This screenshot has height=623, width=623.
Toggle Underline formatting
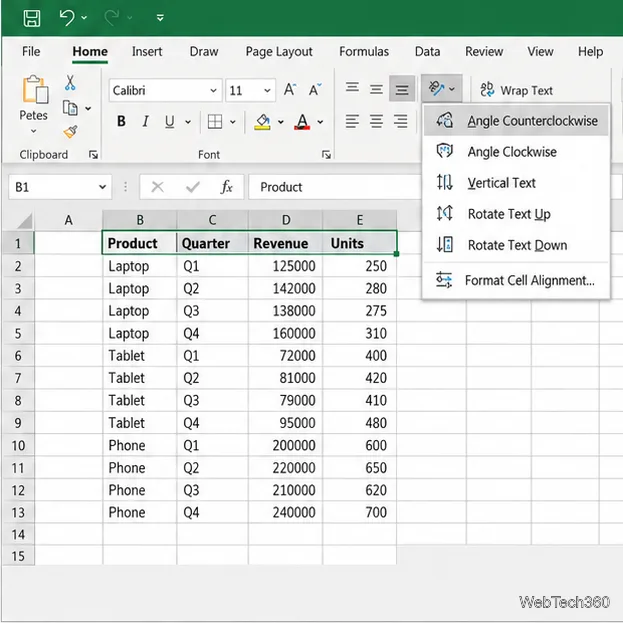[170, 122]
